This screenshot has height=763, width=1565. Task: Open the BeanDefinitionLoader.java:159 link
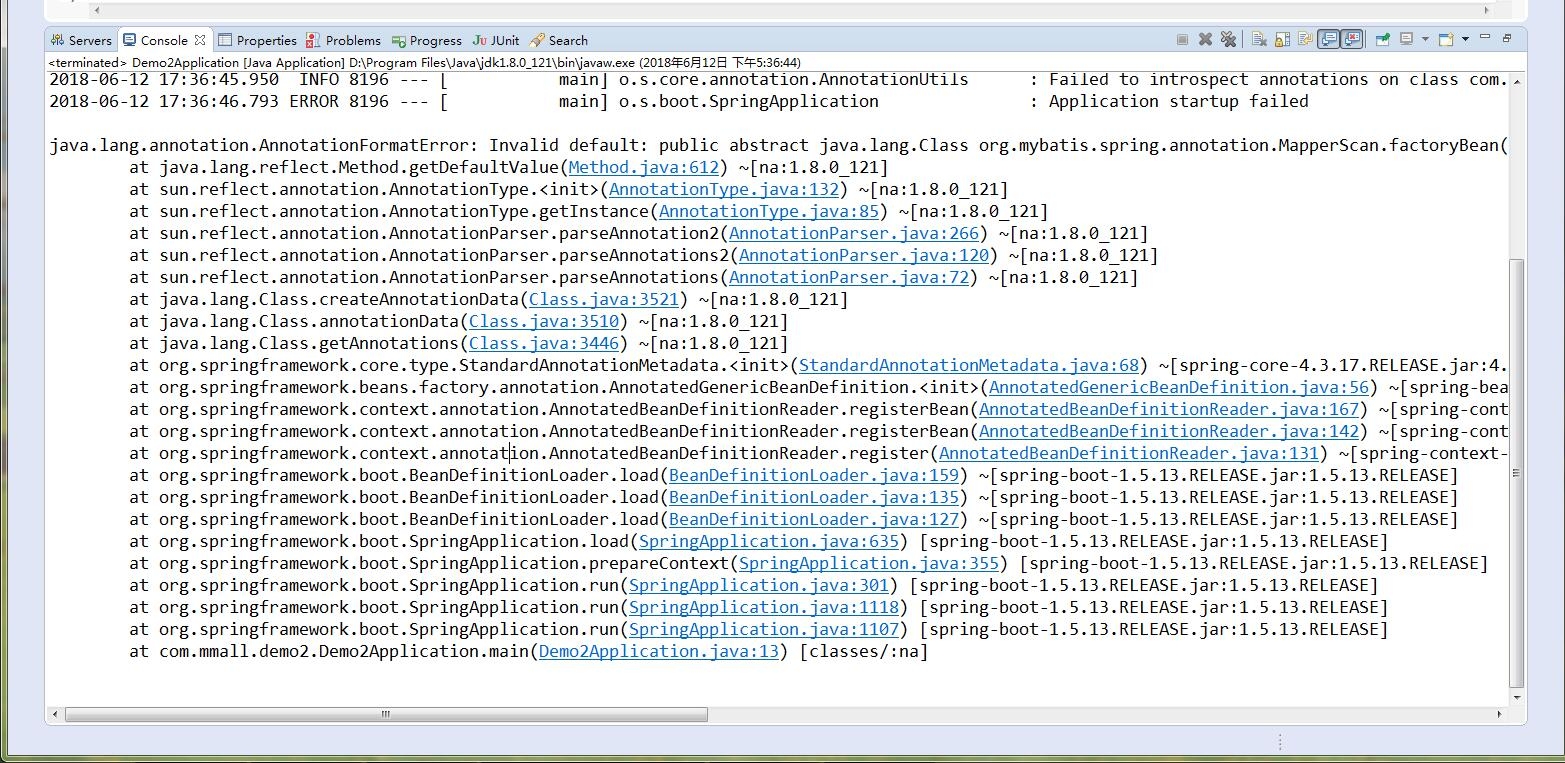[x=814, y=475]
